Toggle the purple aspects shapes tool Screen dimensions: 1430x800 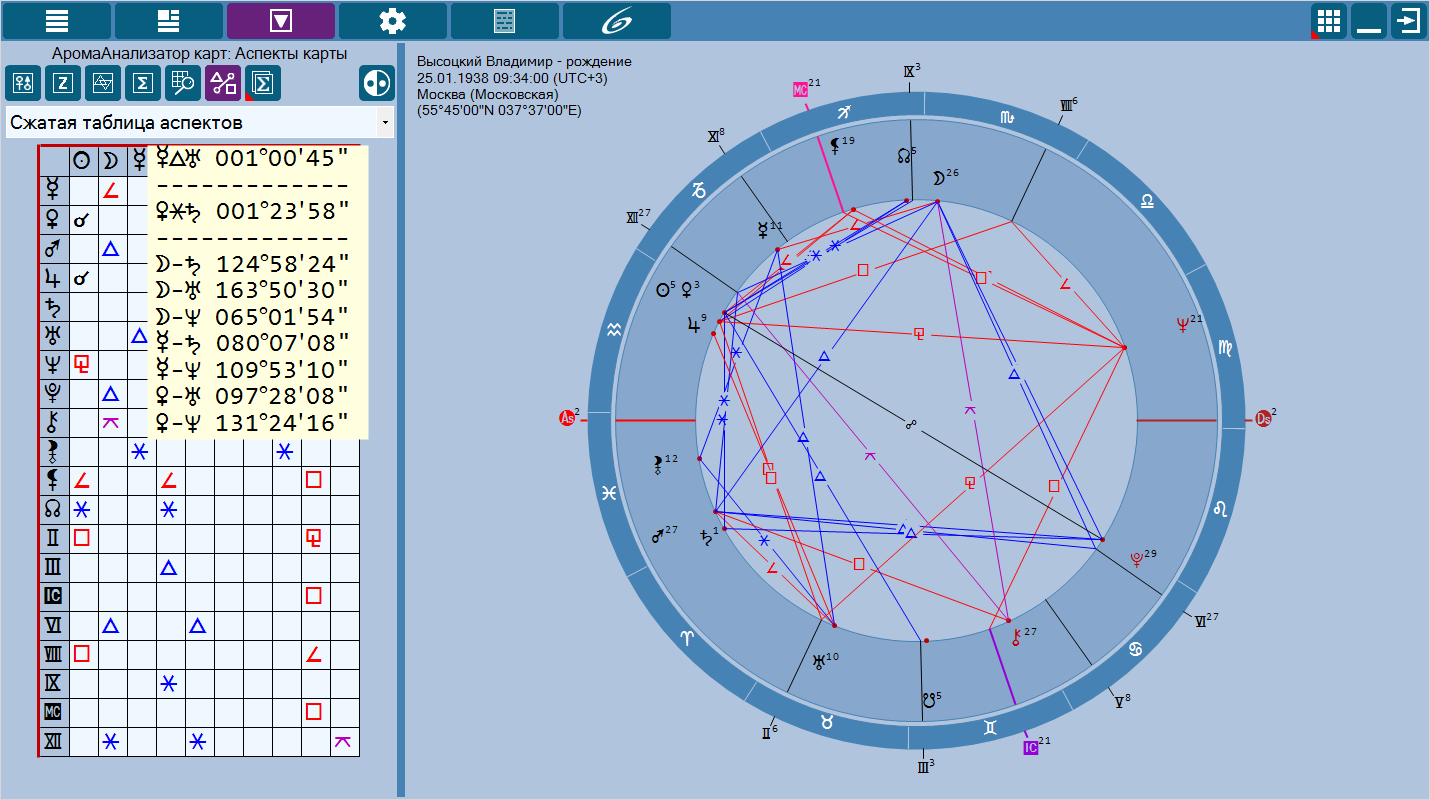tap(223, 84)
